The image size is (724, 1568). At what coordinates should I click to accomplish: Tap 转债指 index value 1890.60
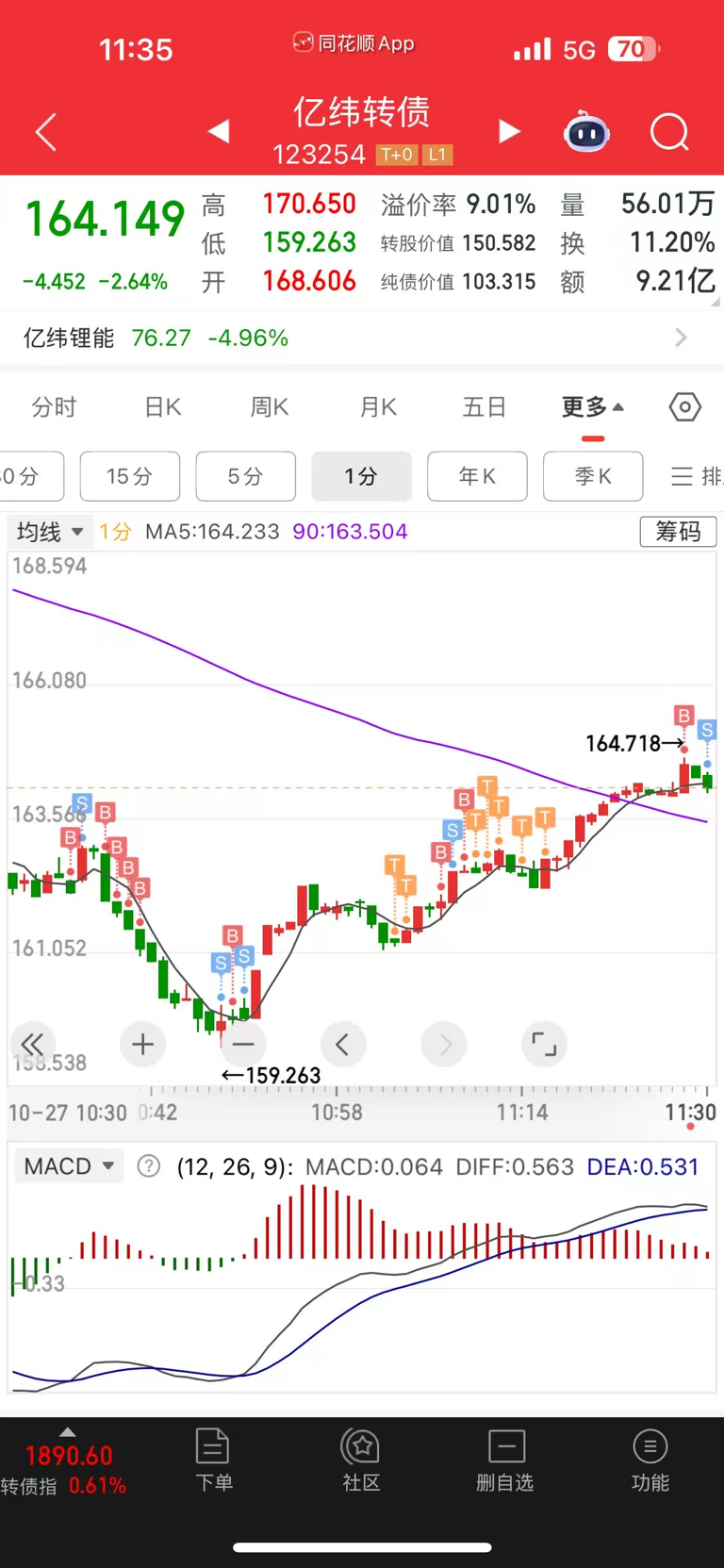(x=69, y=1456)
